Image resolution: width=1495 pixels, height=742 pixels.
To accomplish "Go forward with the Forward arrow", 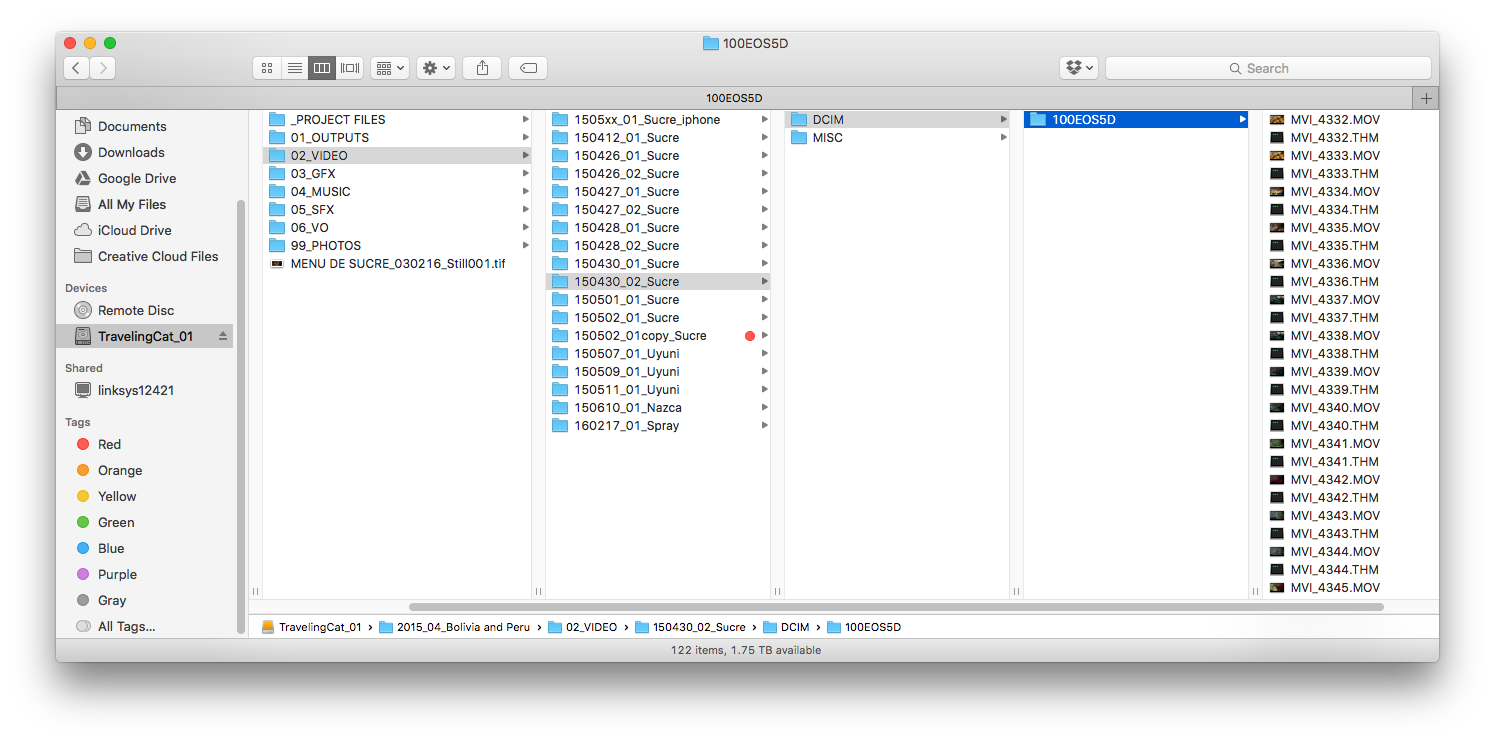I will tap(103, 68).
